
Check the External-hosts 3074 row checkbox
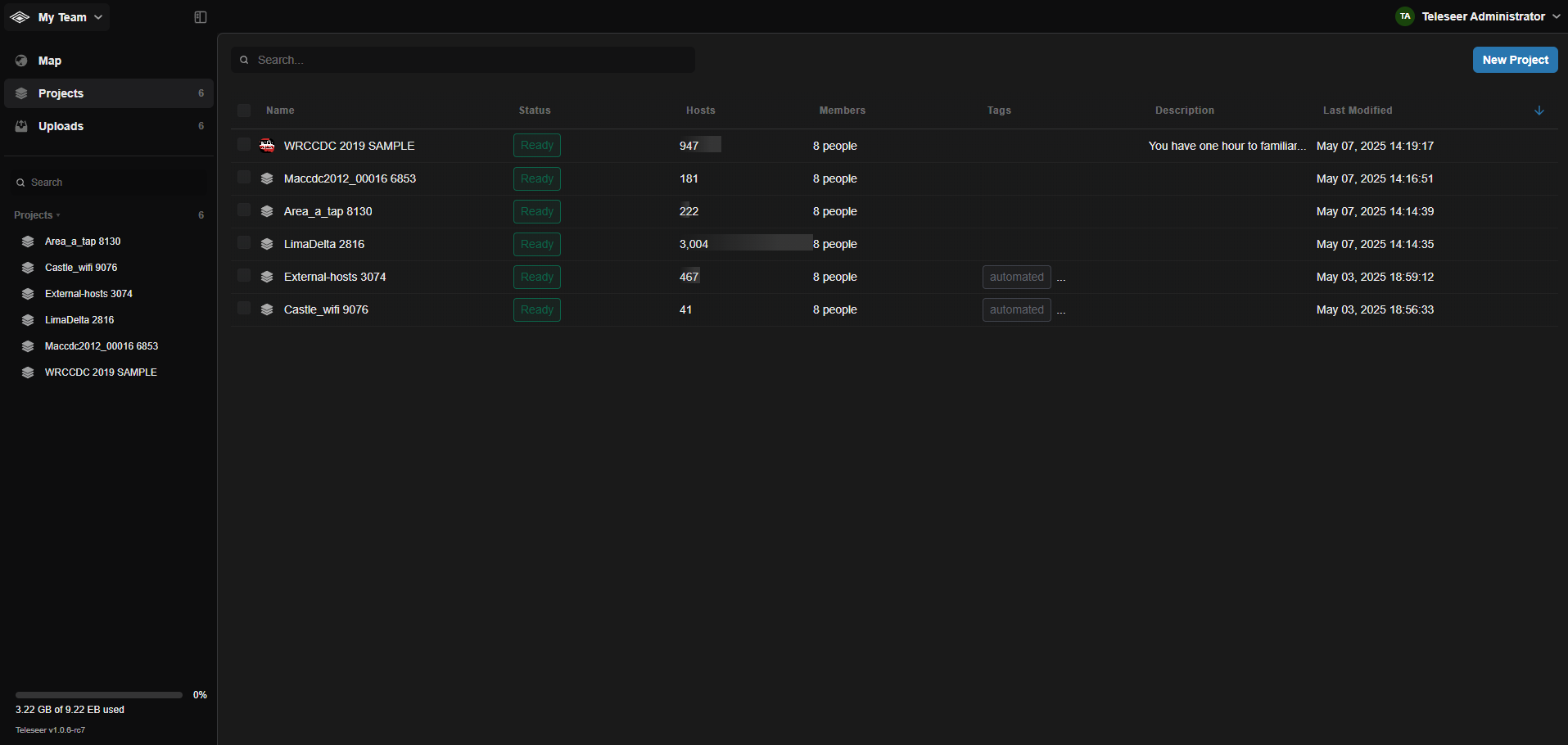[x=244, y=276]
